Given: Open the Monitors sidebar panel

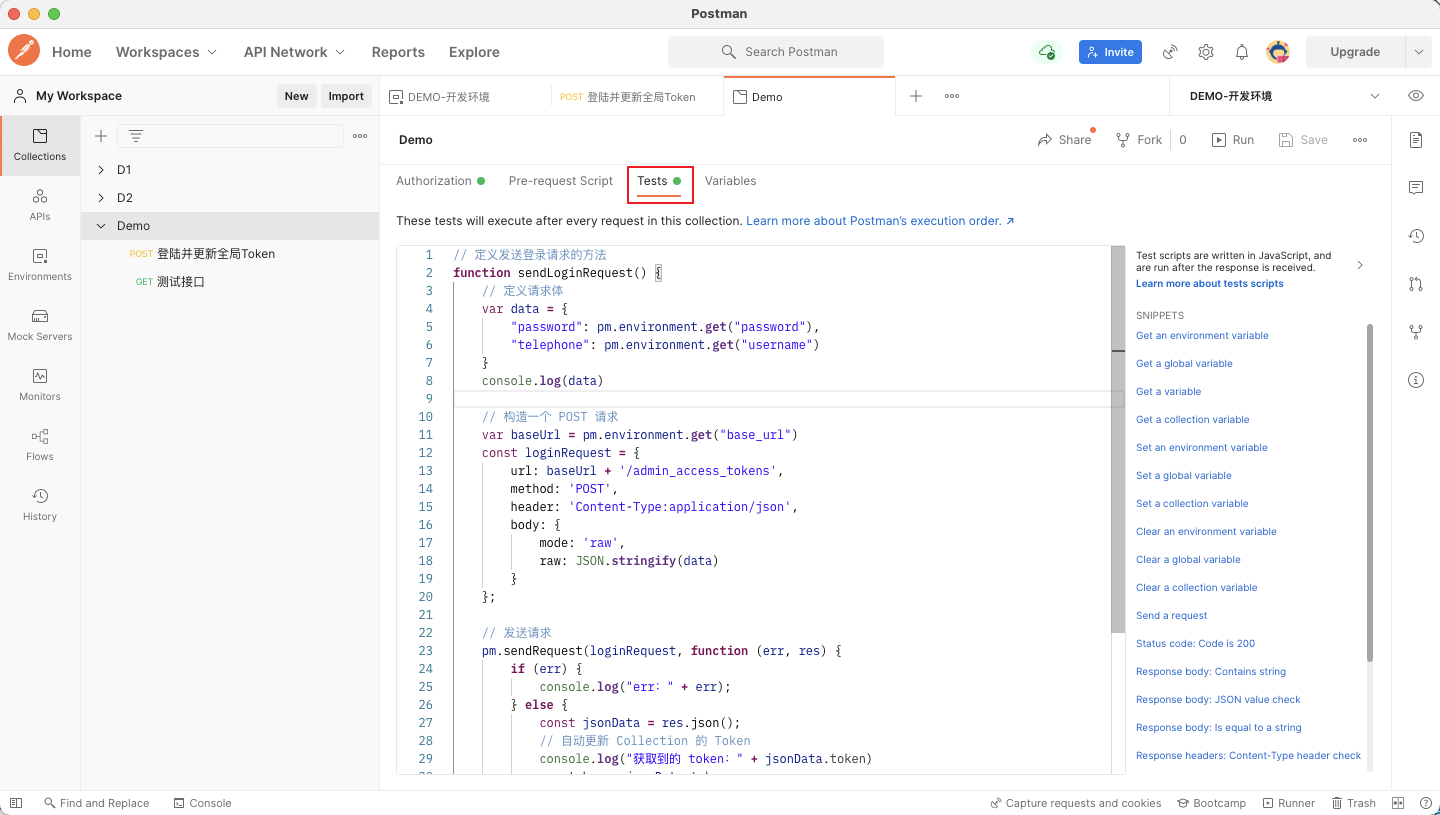Looking at the screenshot, I should pyautogui.click(x=40, y=385).
